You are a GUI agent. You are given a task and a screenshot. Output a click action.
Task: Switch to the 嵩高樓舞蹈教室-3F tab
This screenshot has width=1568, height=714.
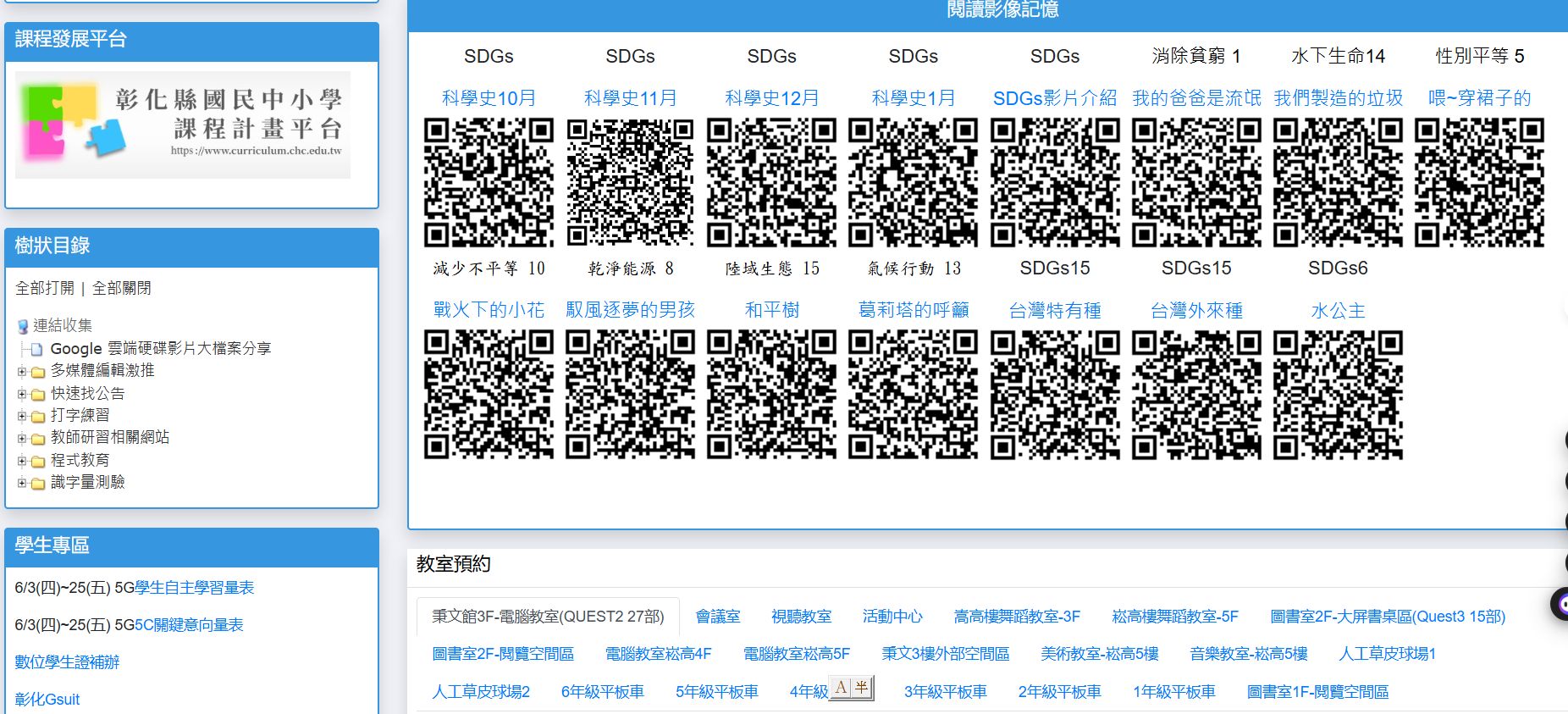coord(1017,617)
